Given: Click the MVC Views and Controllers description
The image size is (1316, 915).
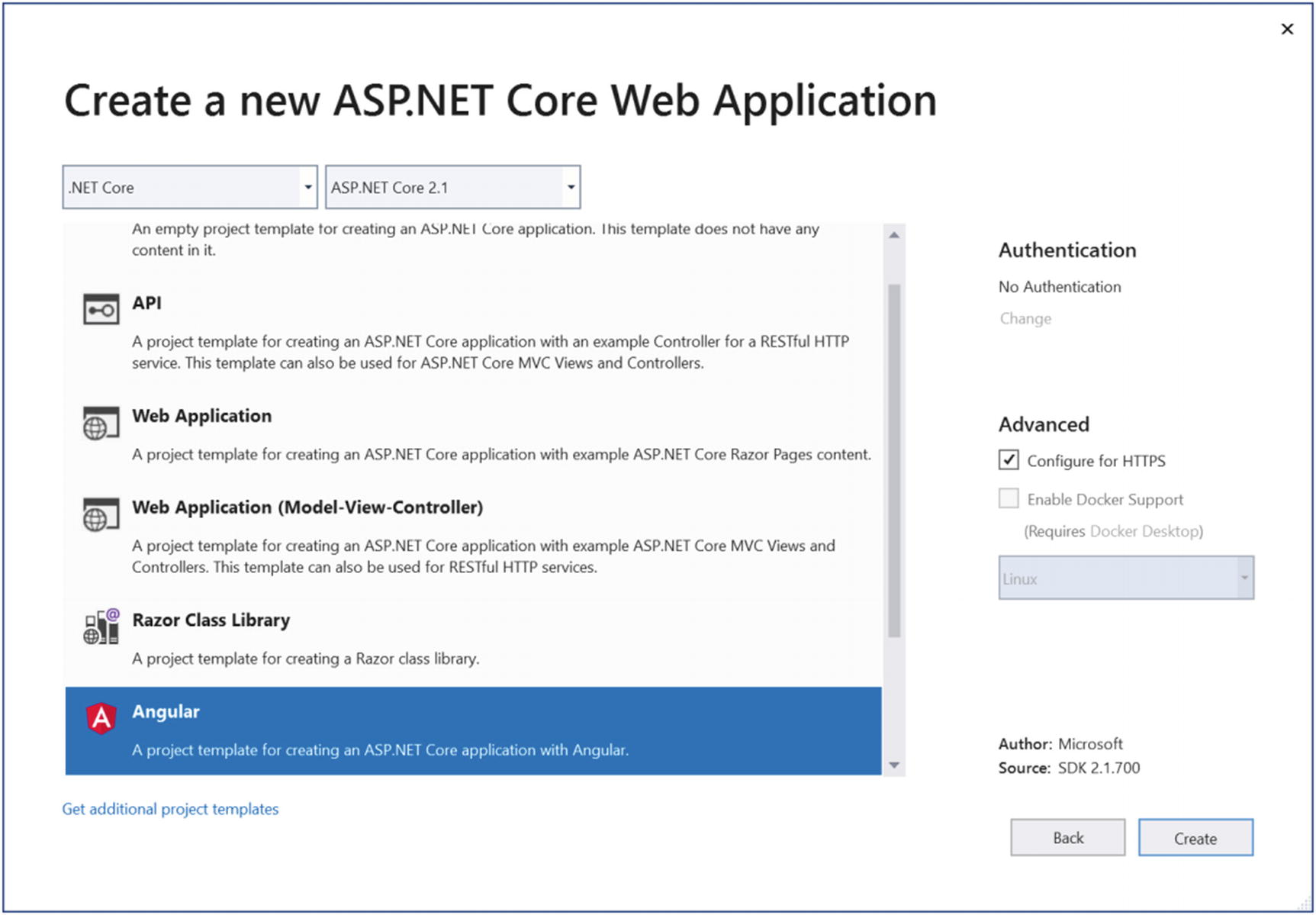Looking at the screenshot, I should (x=484, y=556).
